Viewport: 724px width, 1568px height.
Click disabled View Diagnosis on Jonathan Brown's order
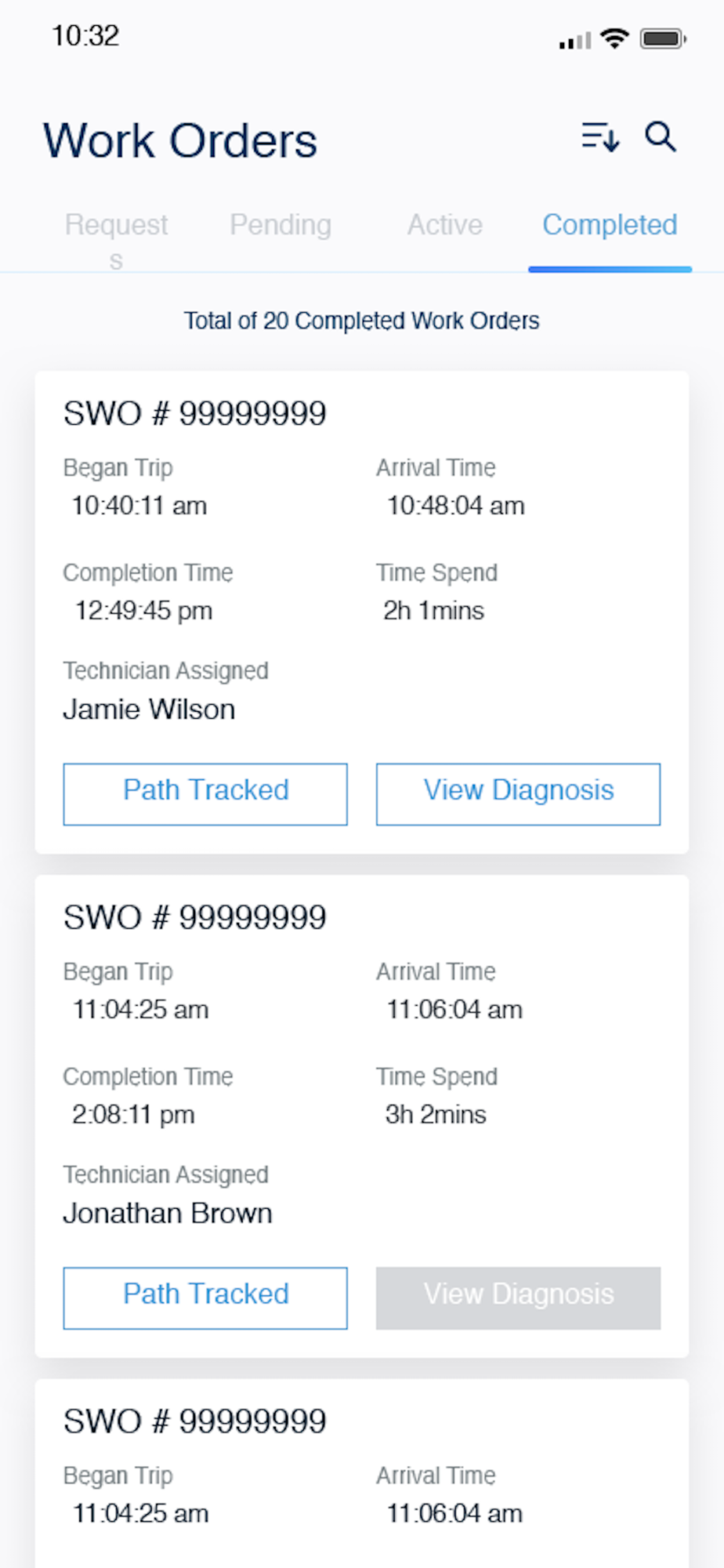[518, 1298]
